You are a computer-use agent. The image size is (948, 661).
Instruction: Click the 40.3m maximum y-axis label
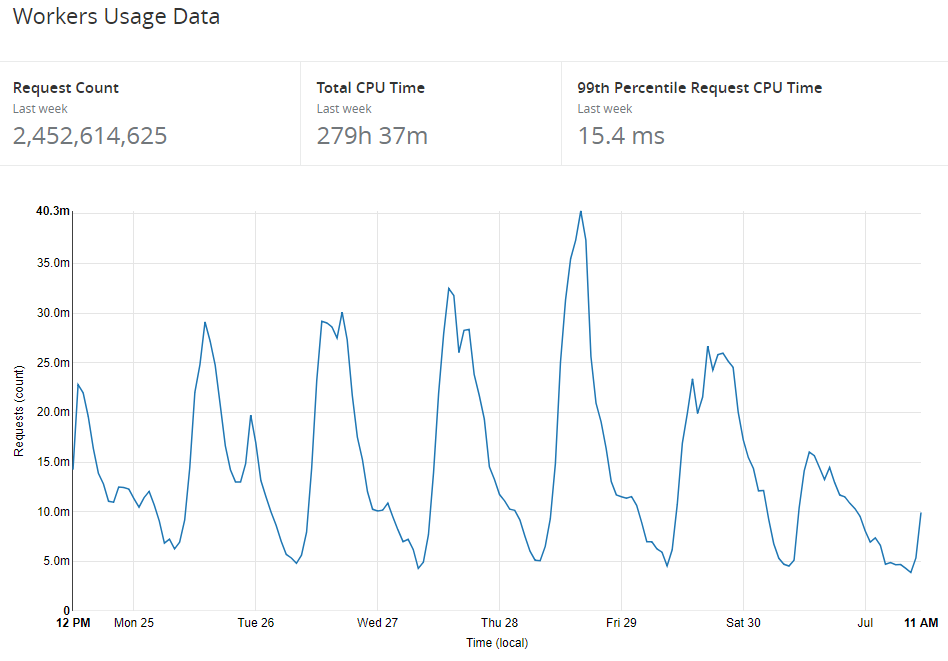click(x=53, y=211)
